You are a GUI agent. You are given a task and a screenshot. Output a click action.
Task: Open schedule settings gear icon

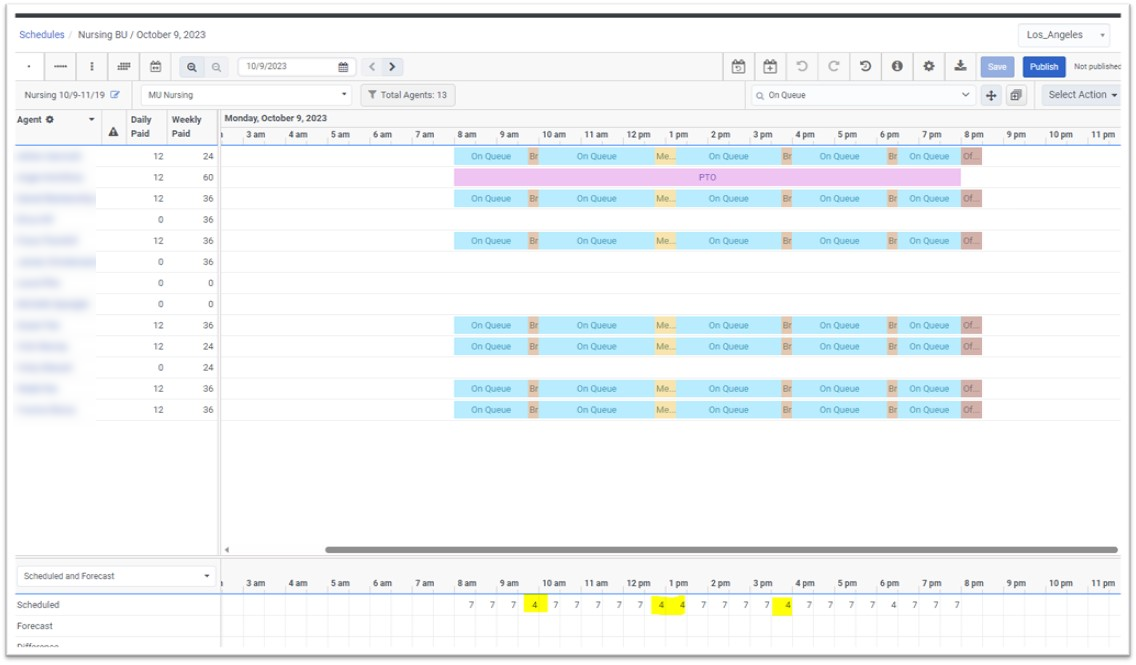pos(929,67)
